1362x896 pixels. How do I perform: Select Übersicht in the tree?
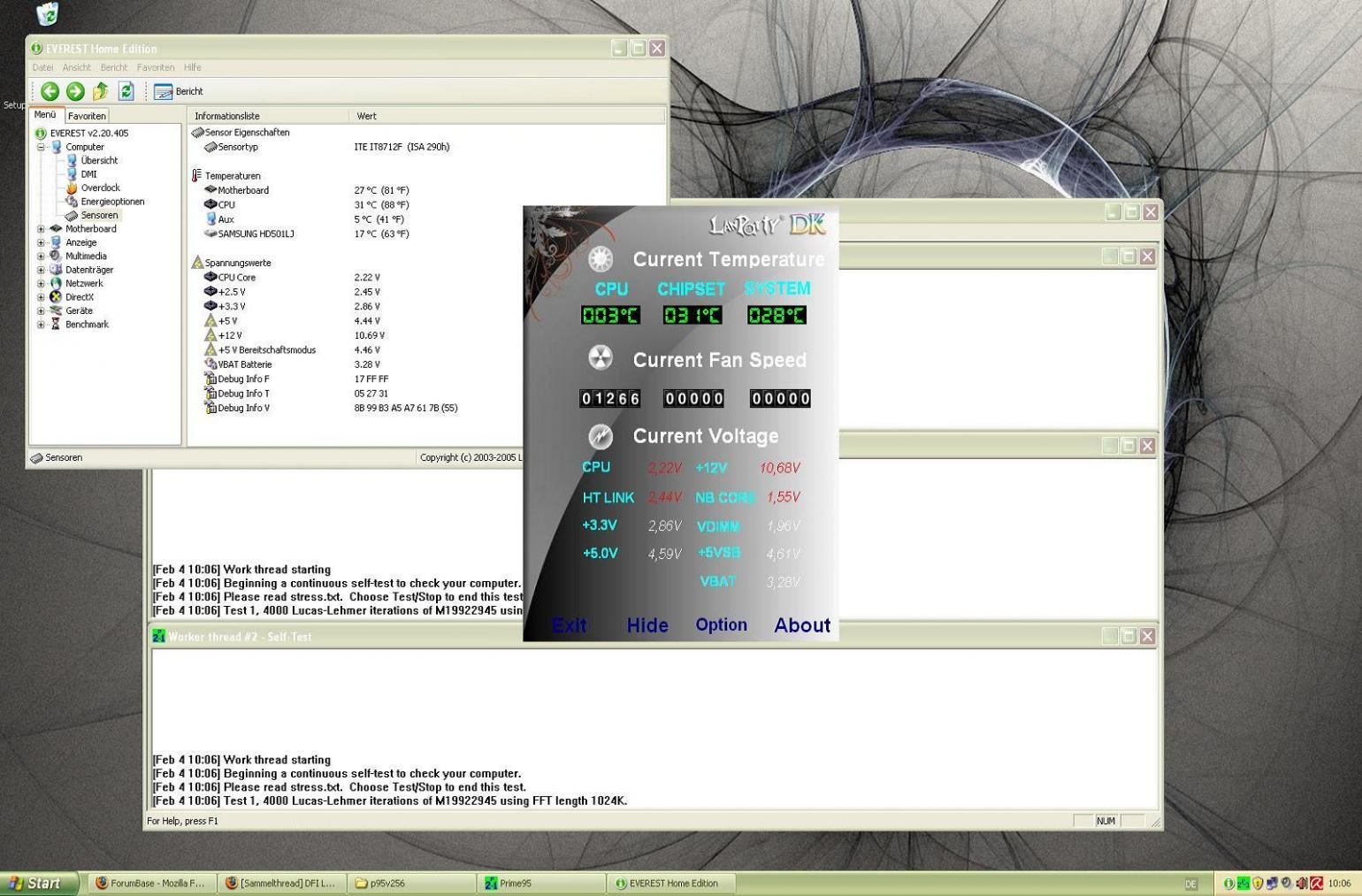tap(99, 161)
